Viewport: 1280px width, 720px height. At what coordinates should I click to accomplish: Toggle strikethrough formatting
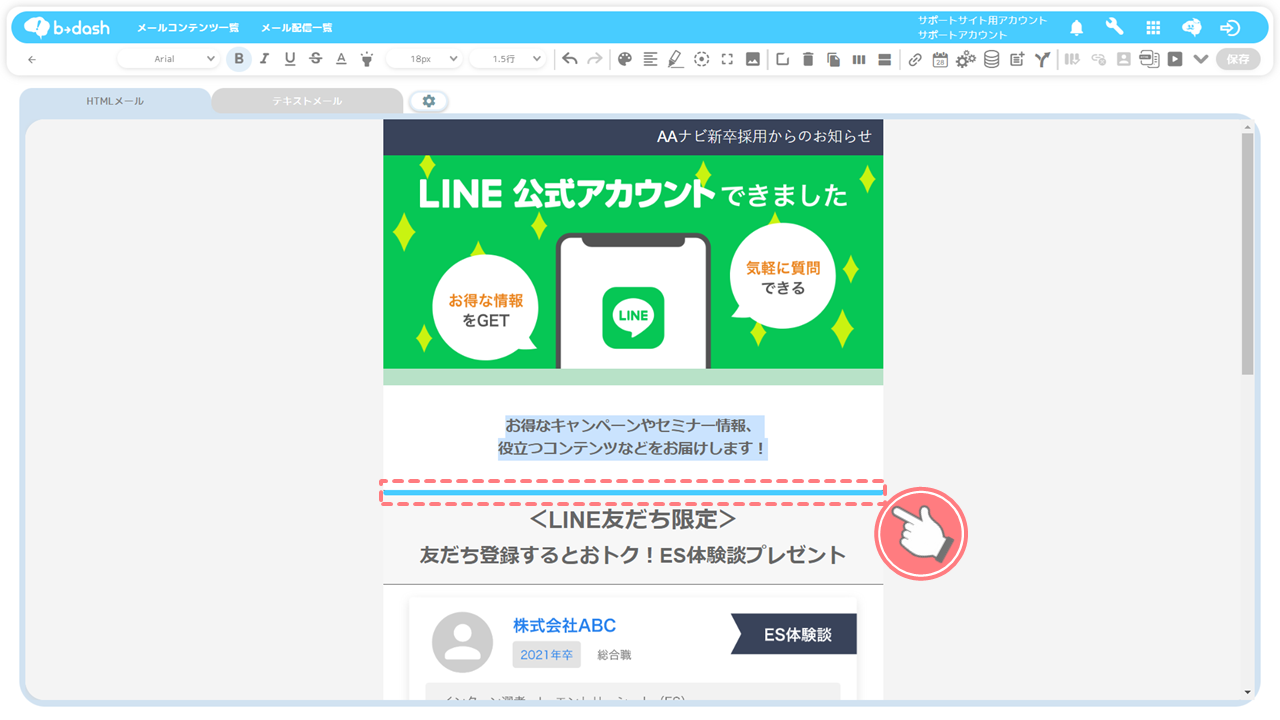click(316, 59)
